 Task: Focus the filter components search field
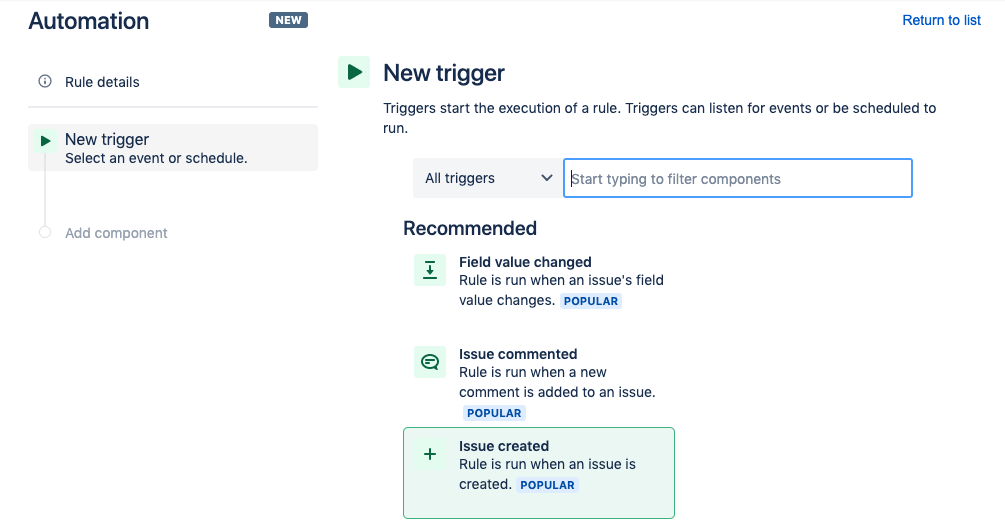coord(738,178)
